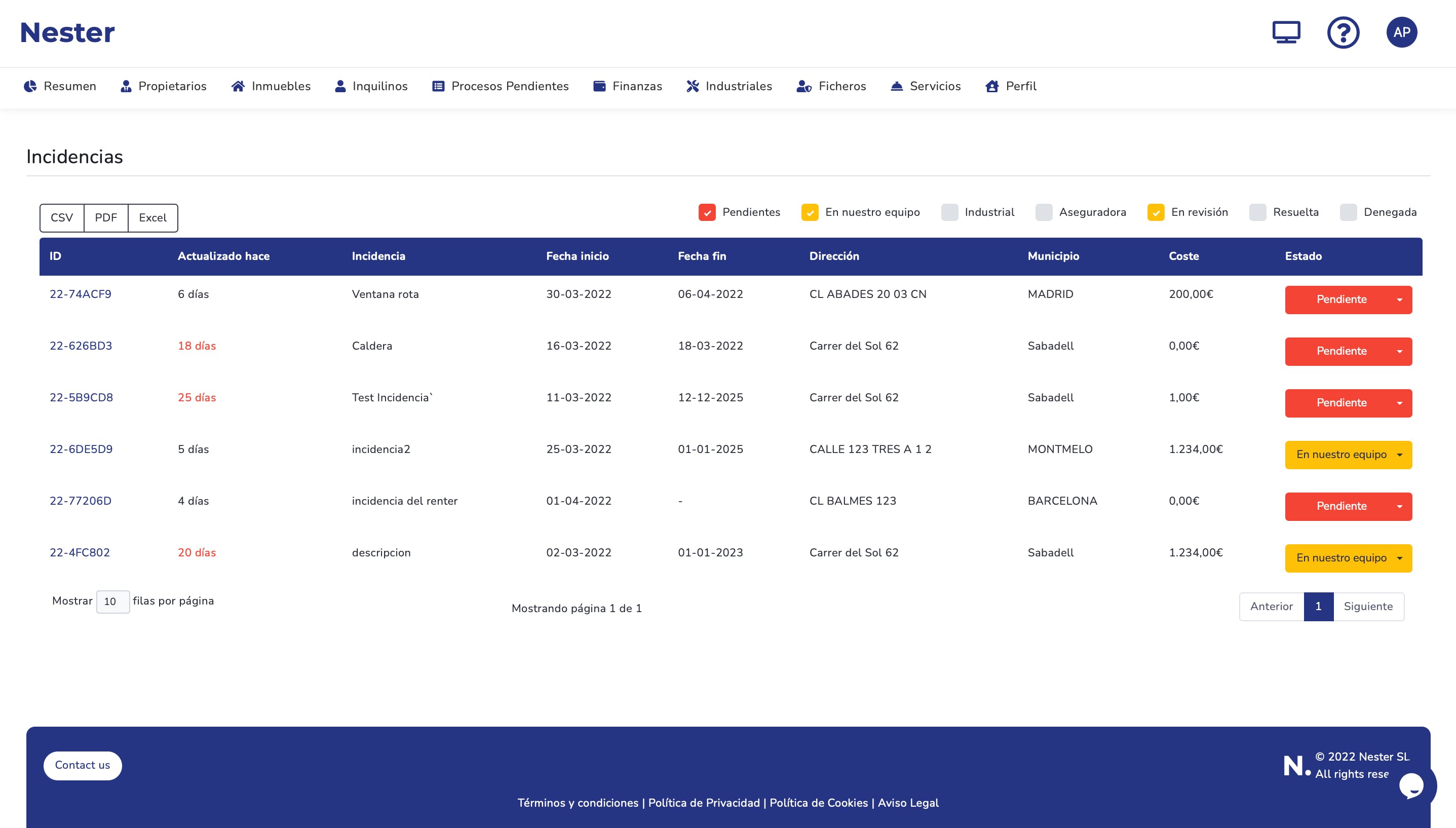1456x828 pixels.
Task: Click the Inmuebles house icon
Action: point(238,86)
